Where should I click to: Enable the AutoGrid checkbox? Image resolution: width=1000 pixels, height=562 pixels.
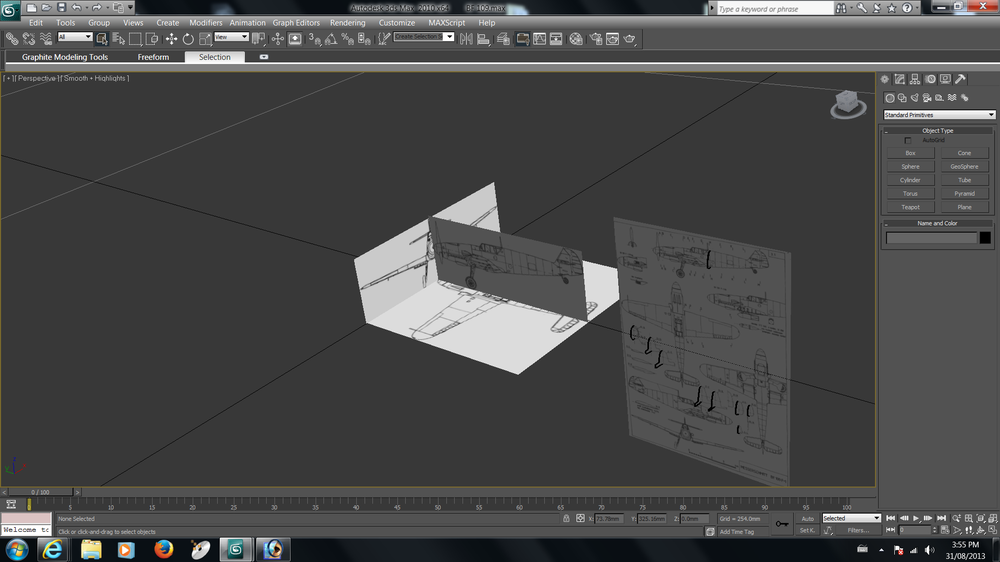(x=908, y=140)
